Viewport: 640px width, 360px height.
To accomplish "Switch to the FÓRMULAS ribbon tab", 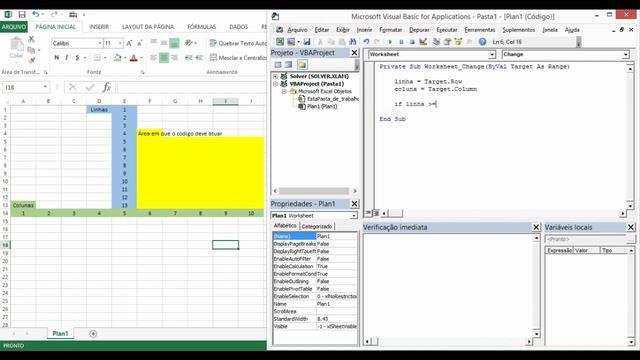I will click(x=202, y=27).
